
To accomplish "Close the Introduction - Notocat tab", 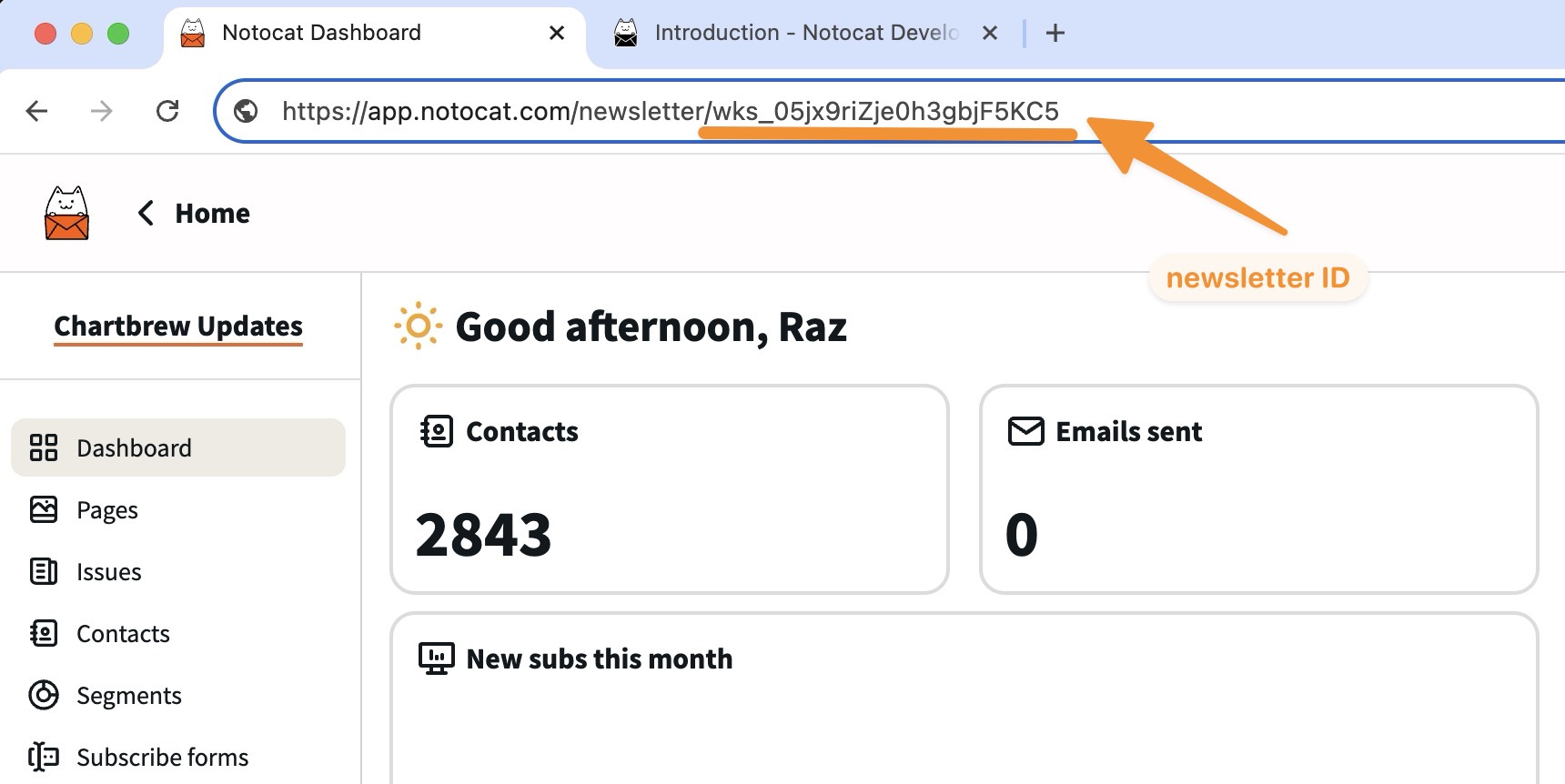I will coord(991,33).
